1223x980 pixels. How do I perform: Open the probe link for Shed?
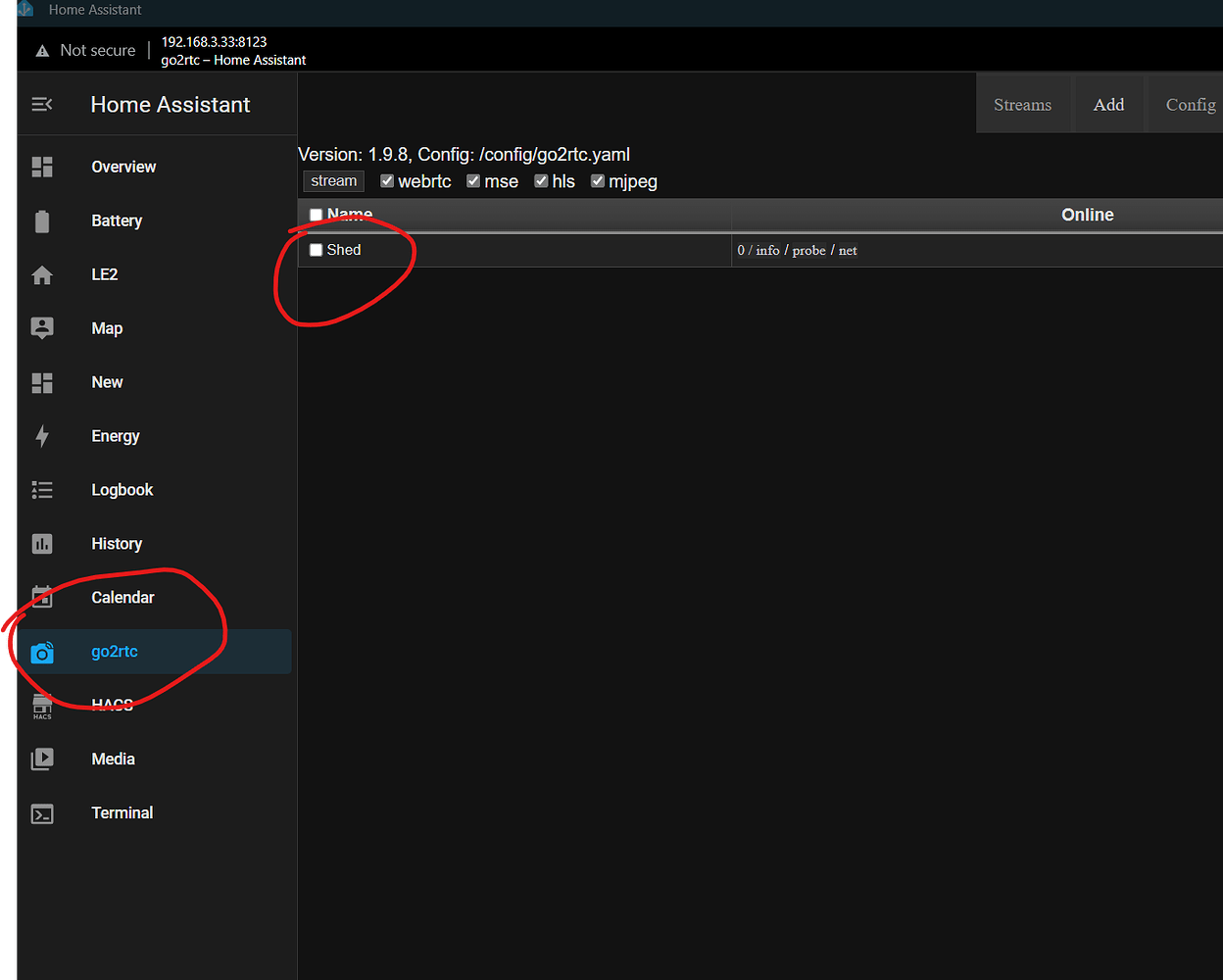(x=808, y=250)
